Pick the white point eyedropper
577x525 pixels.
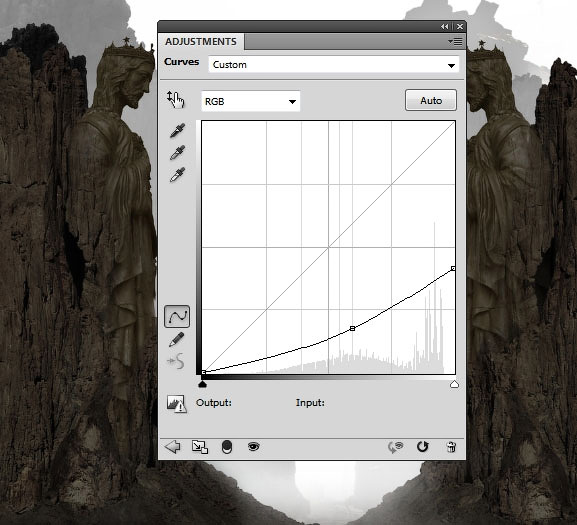click(x=177, y=175)
